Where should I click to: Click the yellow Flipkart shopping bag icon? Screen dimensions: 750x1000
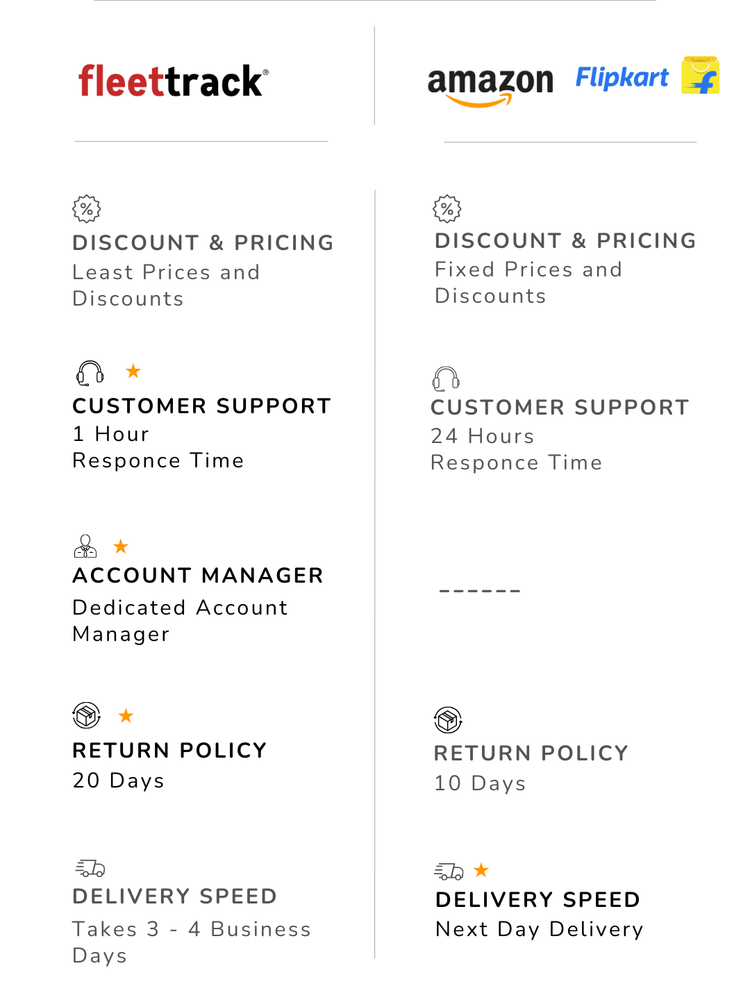click(701, 76)
